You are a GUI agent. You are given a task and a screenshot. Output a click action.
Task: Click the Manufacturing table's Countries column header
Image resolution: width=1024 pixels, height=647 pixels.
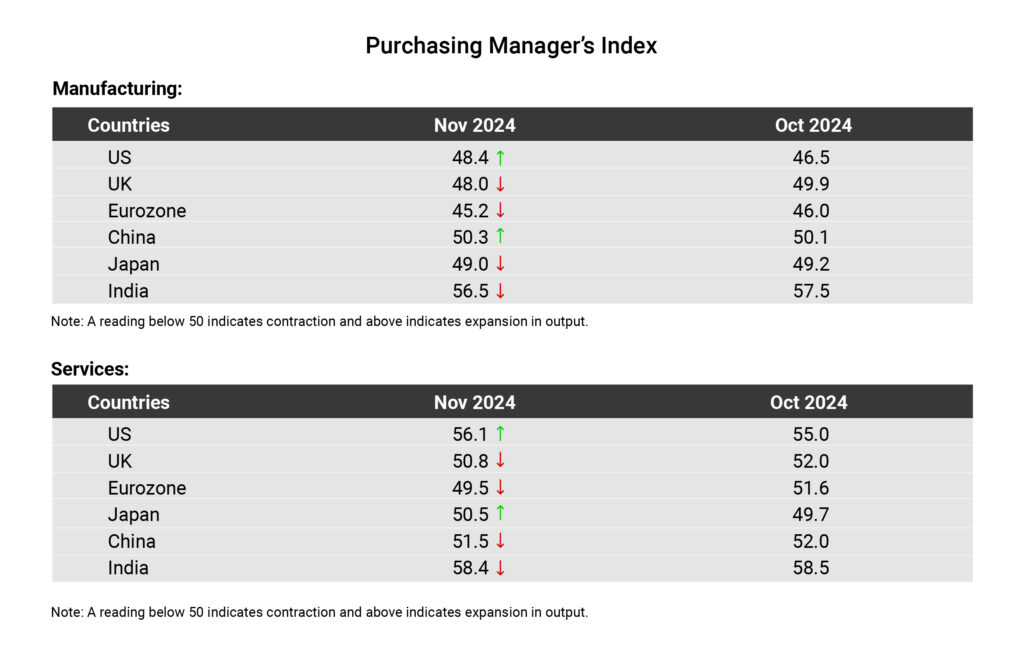[128, 125]
